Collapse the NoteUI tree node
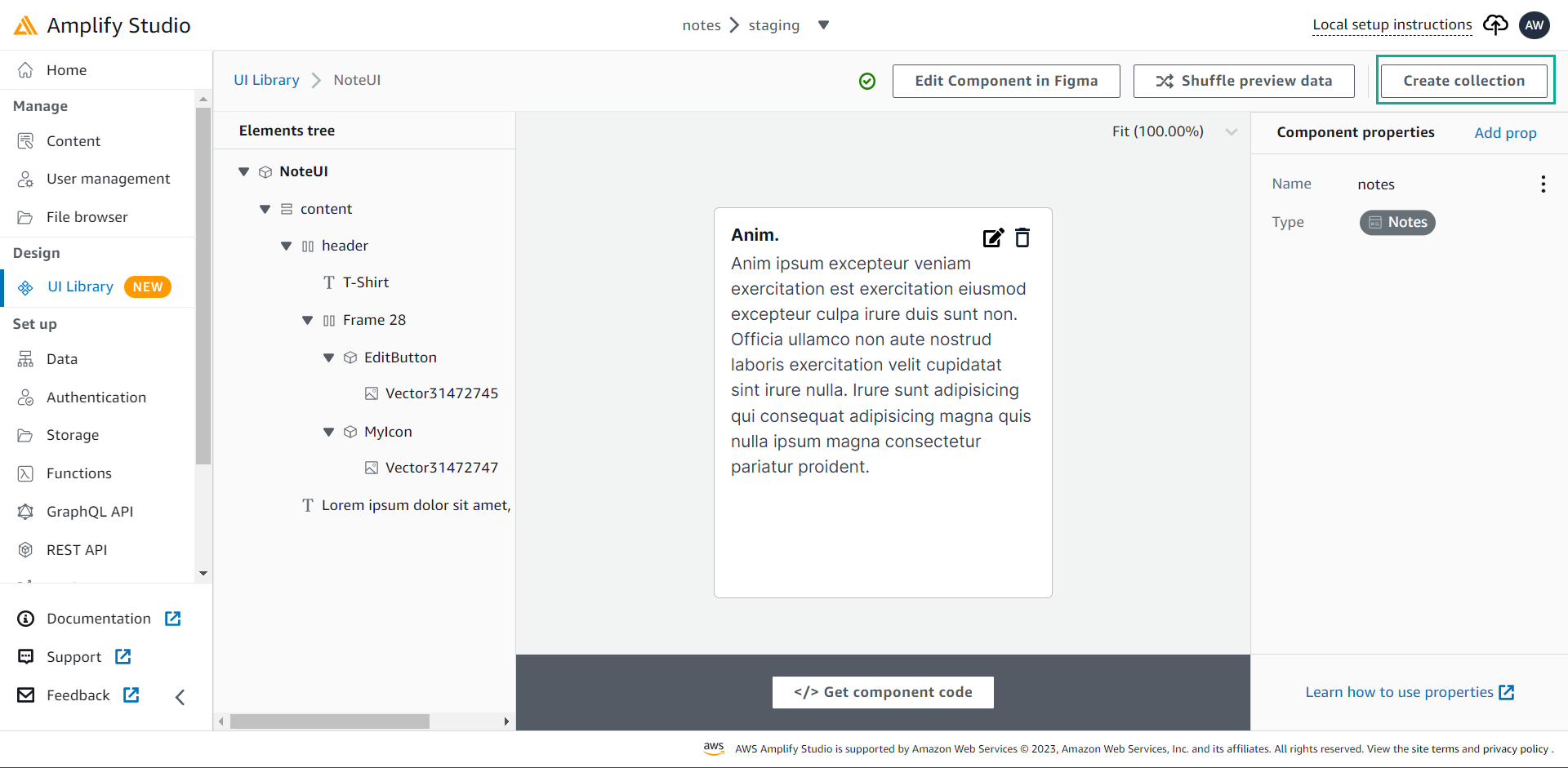Viewport: 1568px width, 768px height. pyautogui.click(x=243, y=171)
